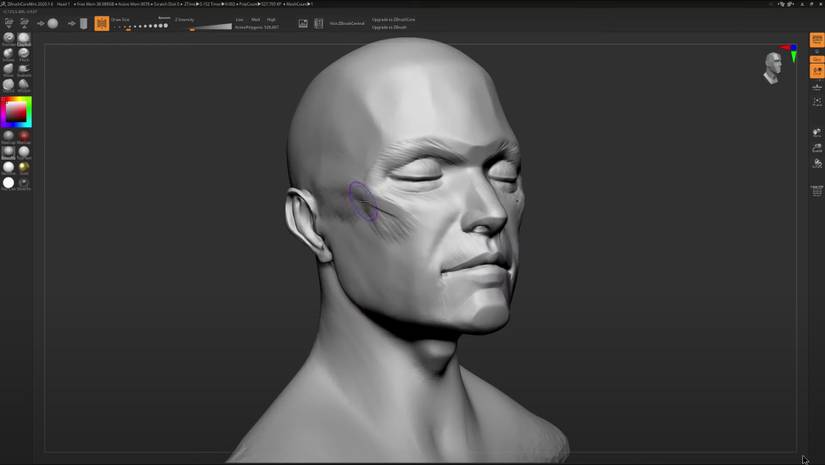
Task: Click the open file icon at top-left
Action: point(9,22)
